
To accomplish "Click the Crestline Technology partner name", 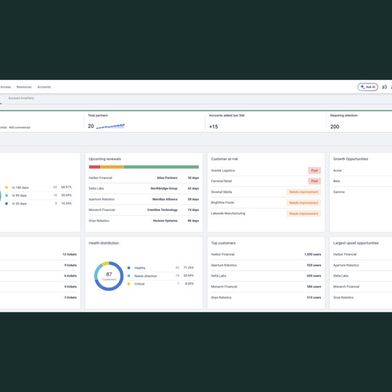I will (162, 210).
